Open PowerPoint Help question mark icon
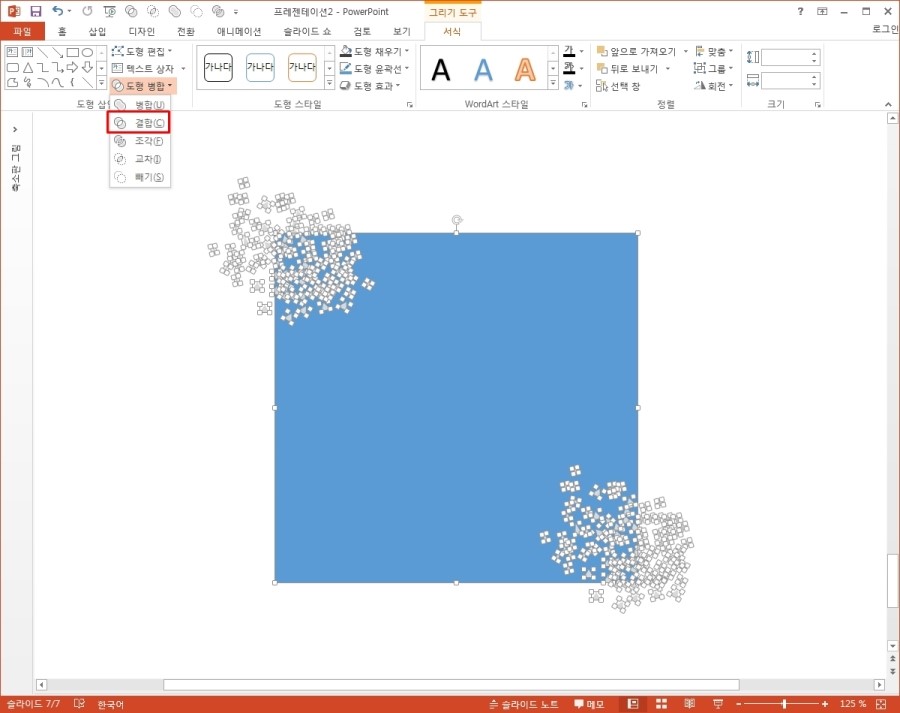 click(800, 11)
